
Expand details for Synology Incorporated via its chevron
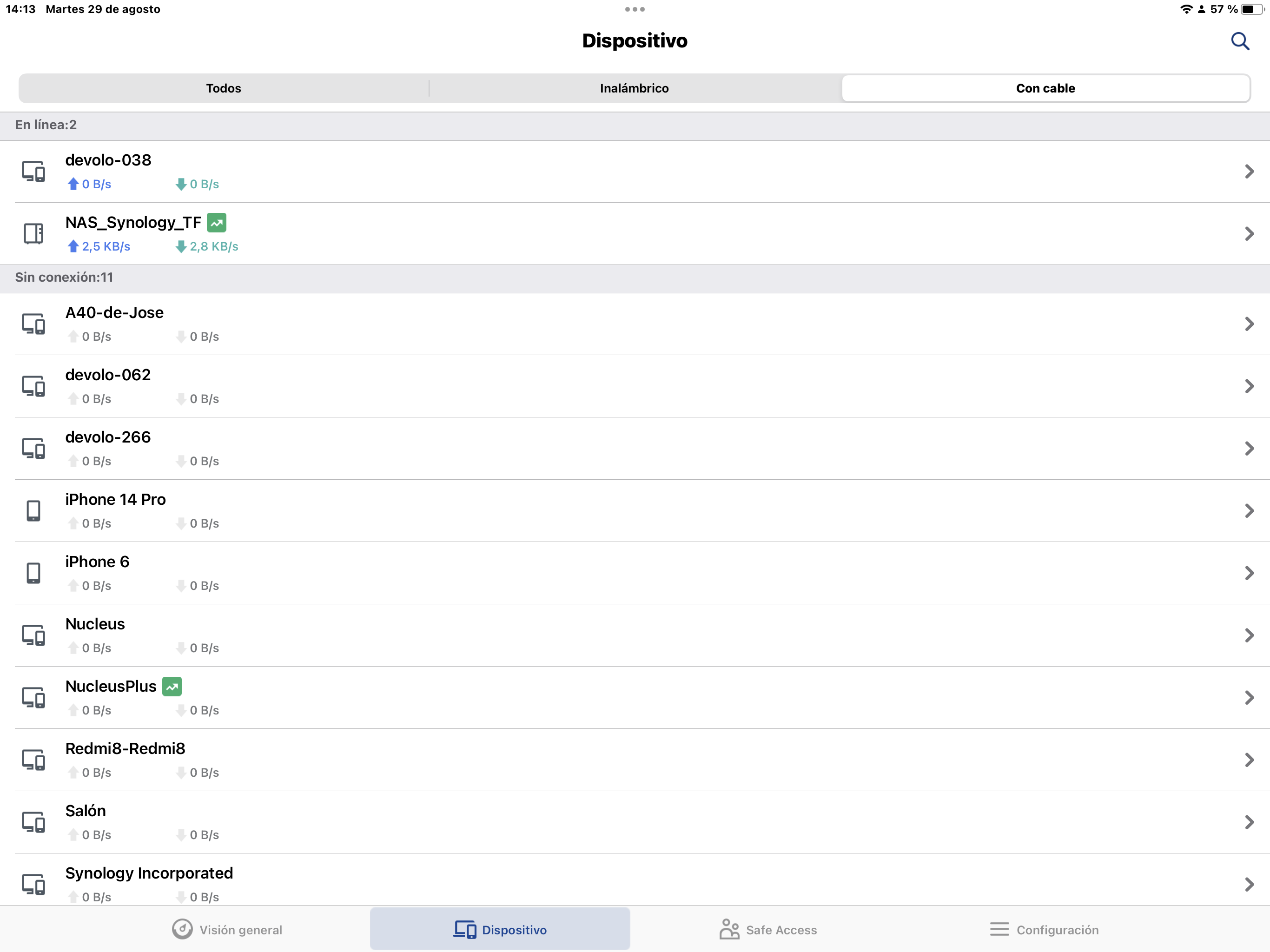pos(1250,884)
